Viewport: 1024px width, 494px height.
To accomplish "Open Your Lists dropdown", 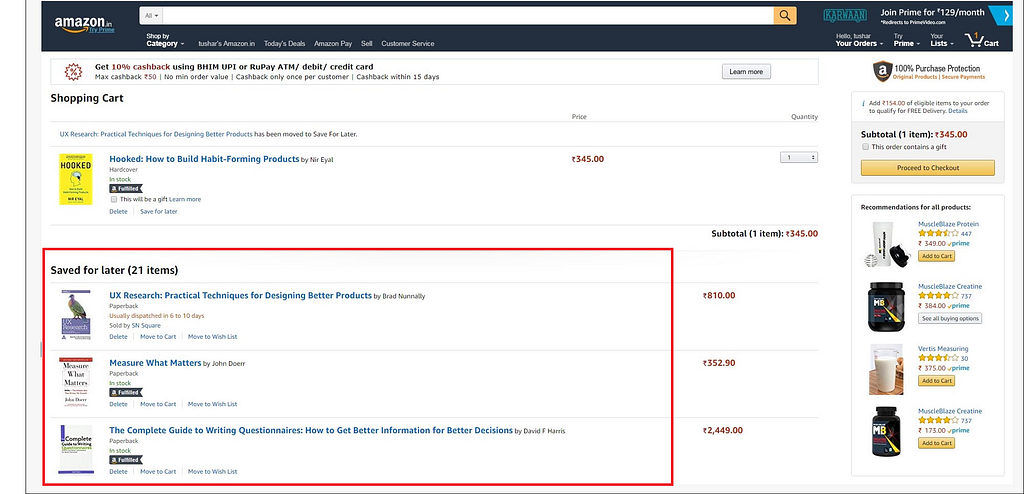I will 942,40.
